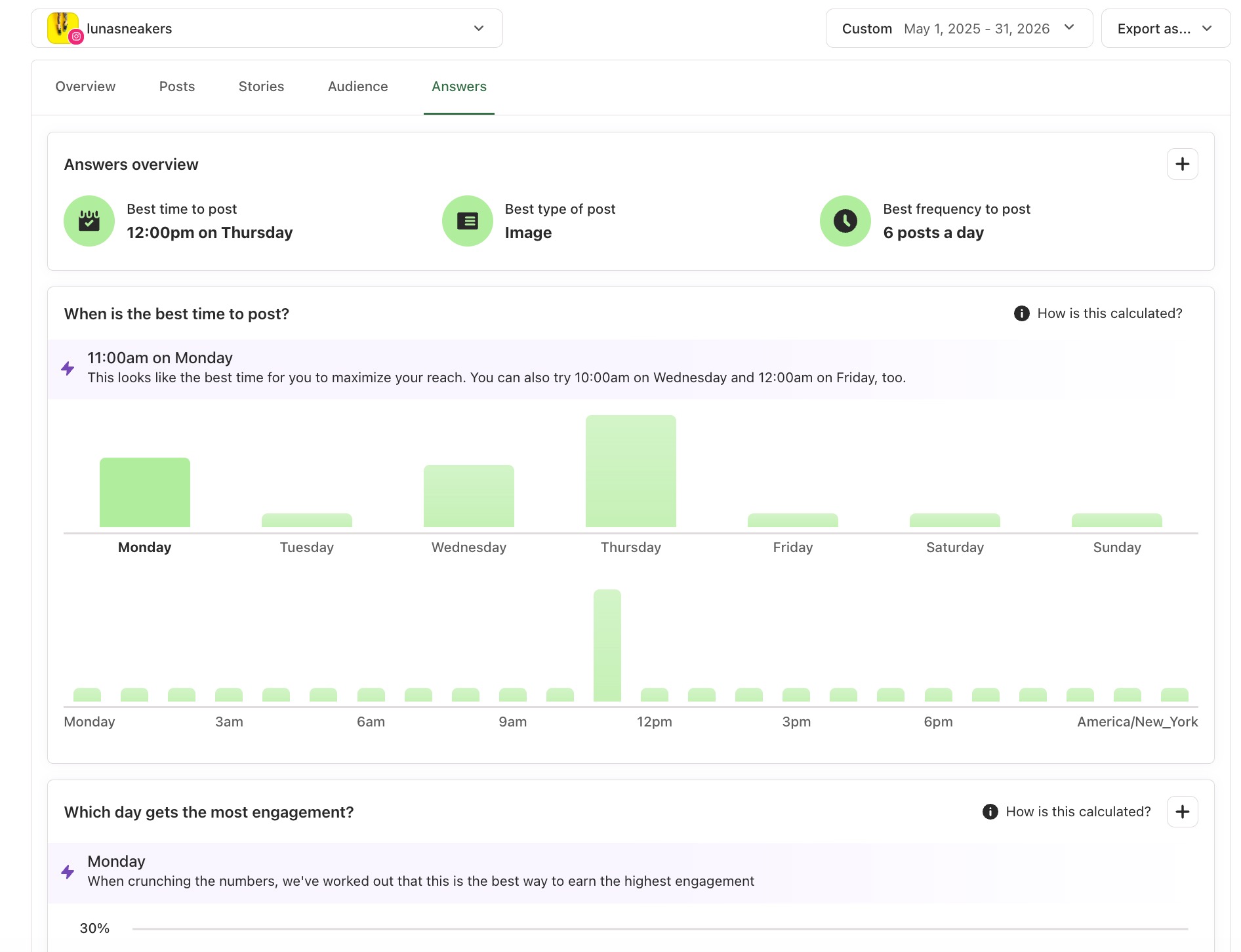Click the Best type of post icon

(x=467, y=221)
